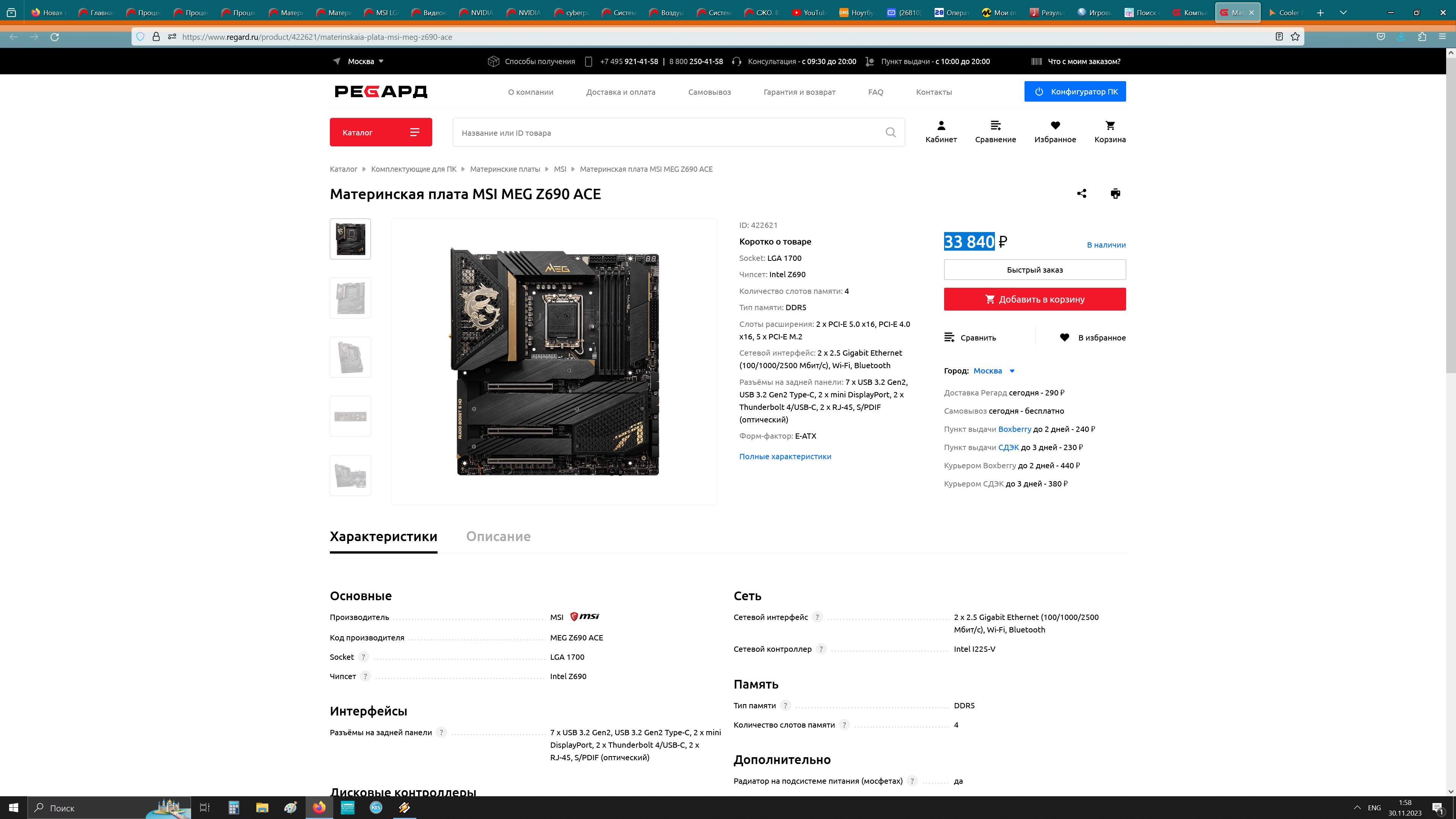Viewport: 1456px width, 819px height.
Task: Click the share icon near product title
Action: click(x=1081, y=193)
